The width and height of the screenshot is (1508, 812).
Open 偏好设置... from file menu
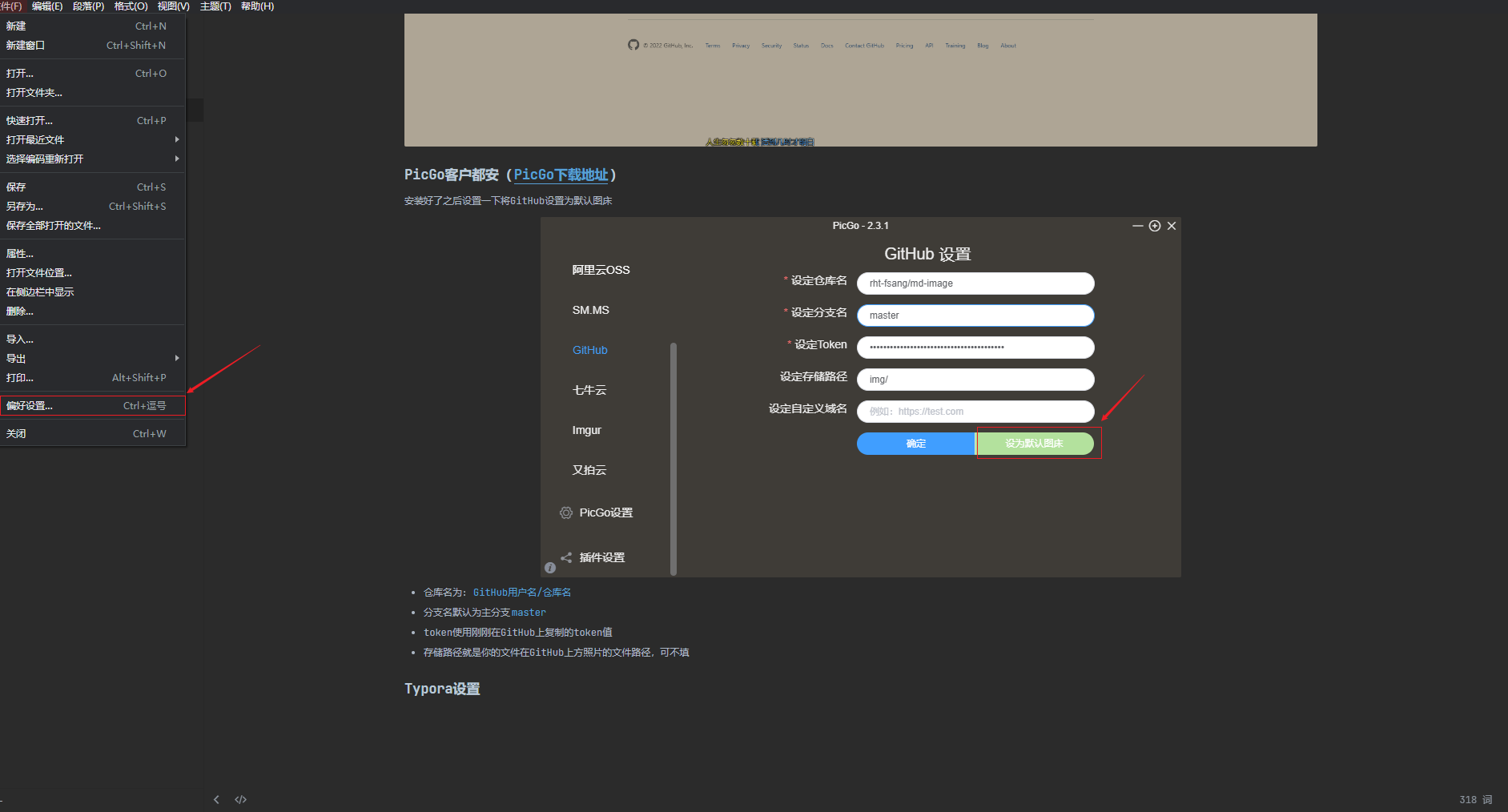coord(92,406)
